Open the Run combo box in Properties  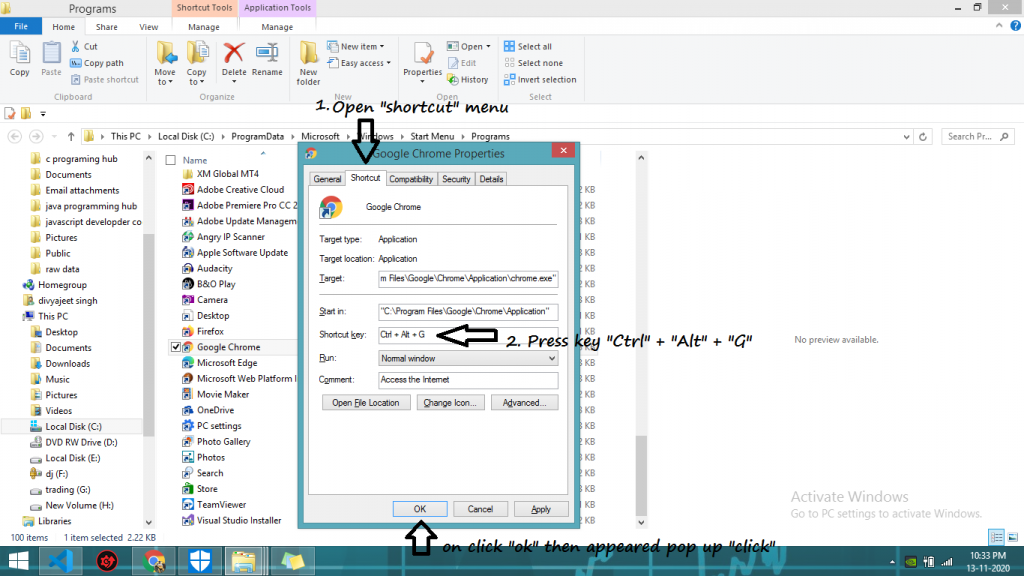tap(468, 359)
